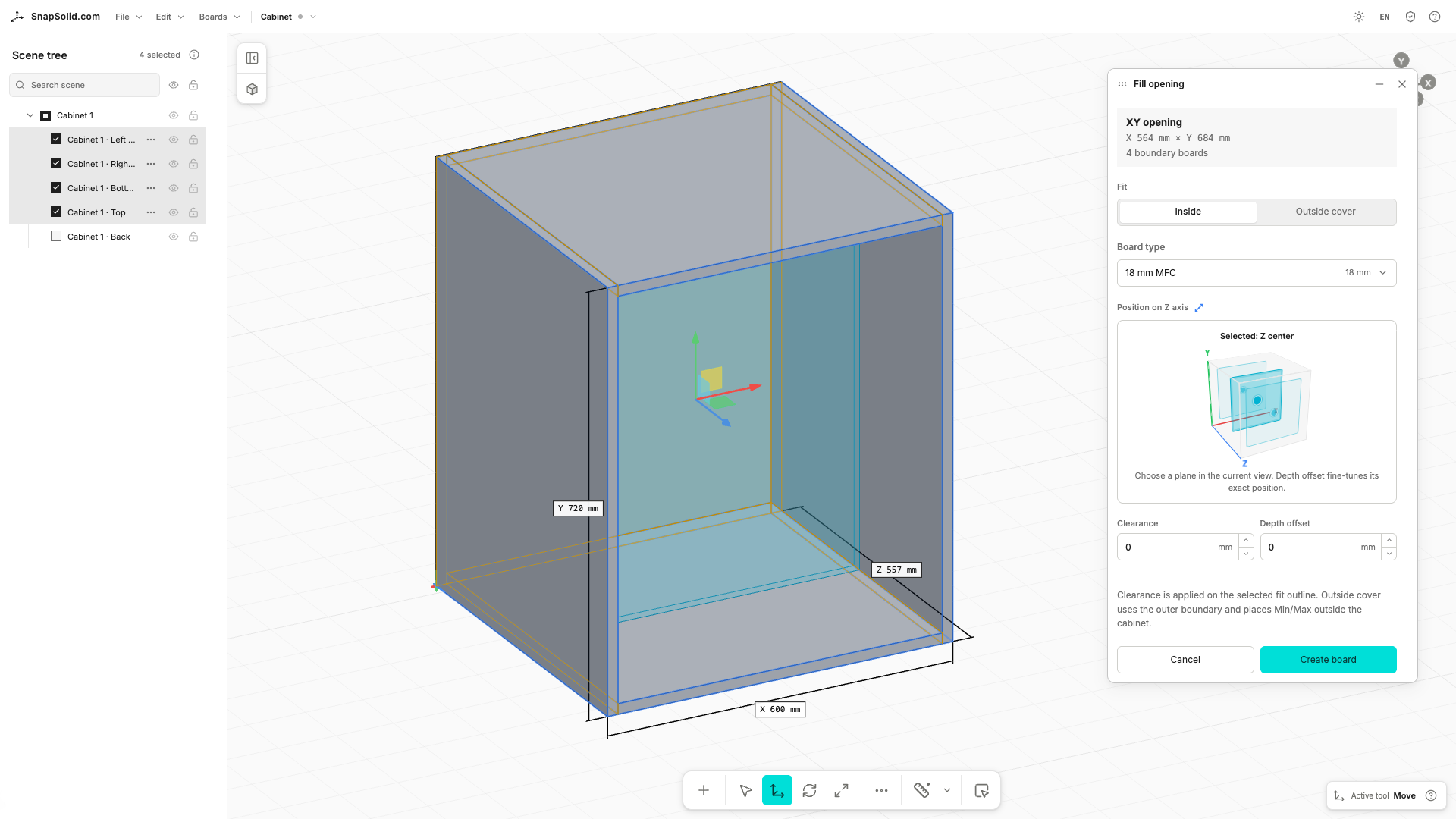This screenshot has height=819, width=1456.
Task: Click the Z axis flip arrow icon
Action: (1199, 308)
